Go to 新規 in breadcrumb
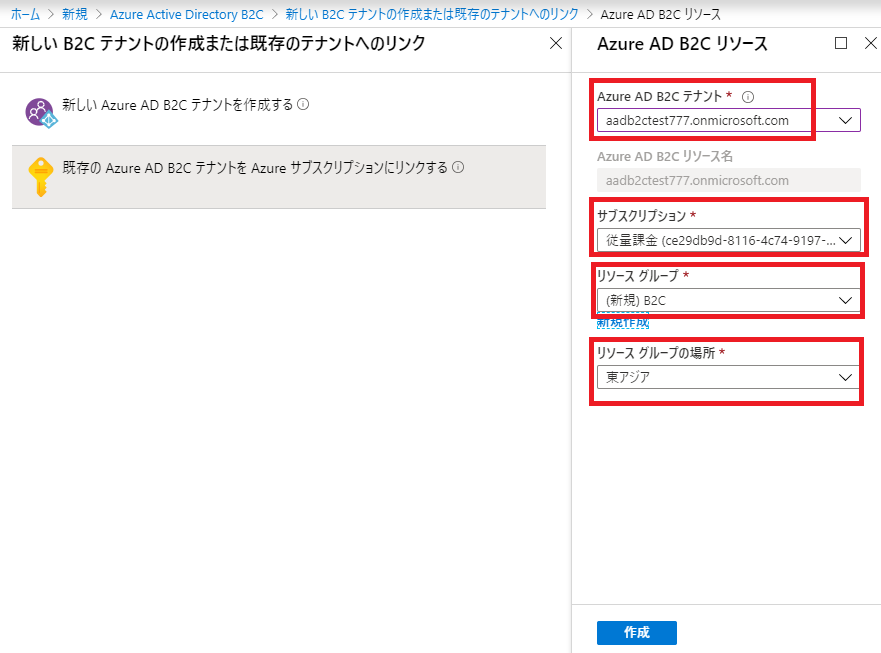881x653 pixels. pyautogui.click(x=75, y=14)
